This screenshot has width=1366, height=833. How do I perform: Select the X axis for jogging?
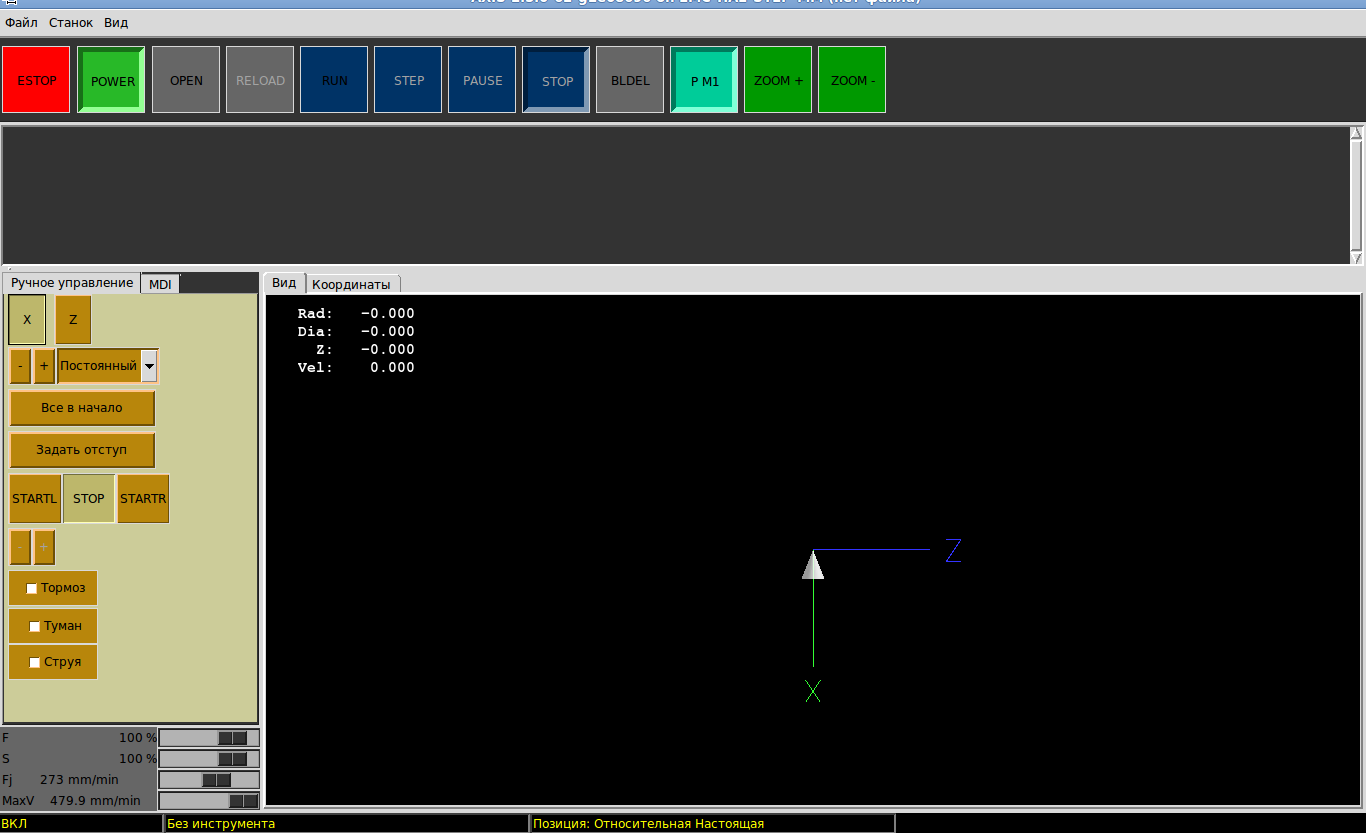coord(27,320)
